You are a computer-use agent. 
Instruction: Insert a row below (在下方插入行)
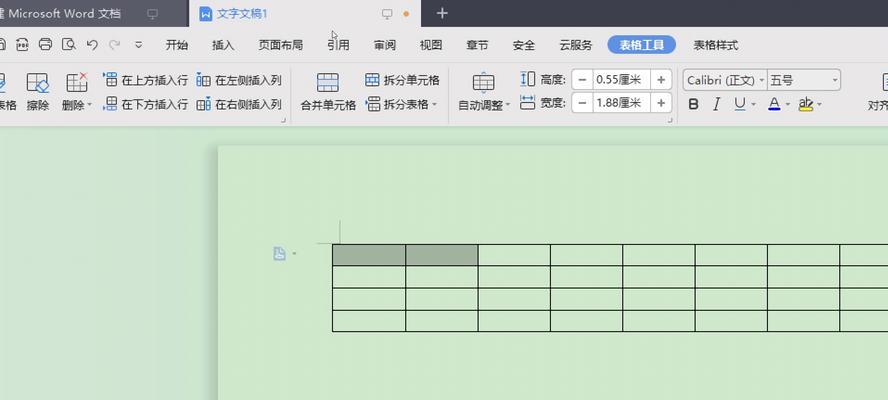click(146, 104)
